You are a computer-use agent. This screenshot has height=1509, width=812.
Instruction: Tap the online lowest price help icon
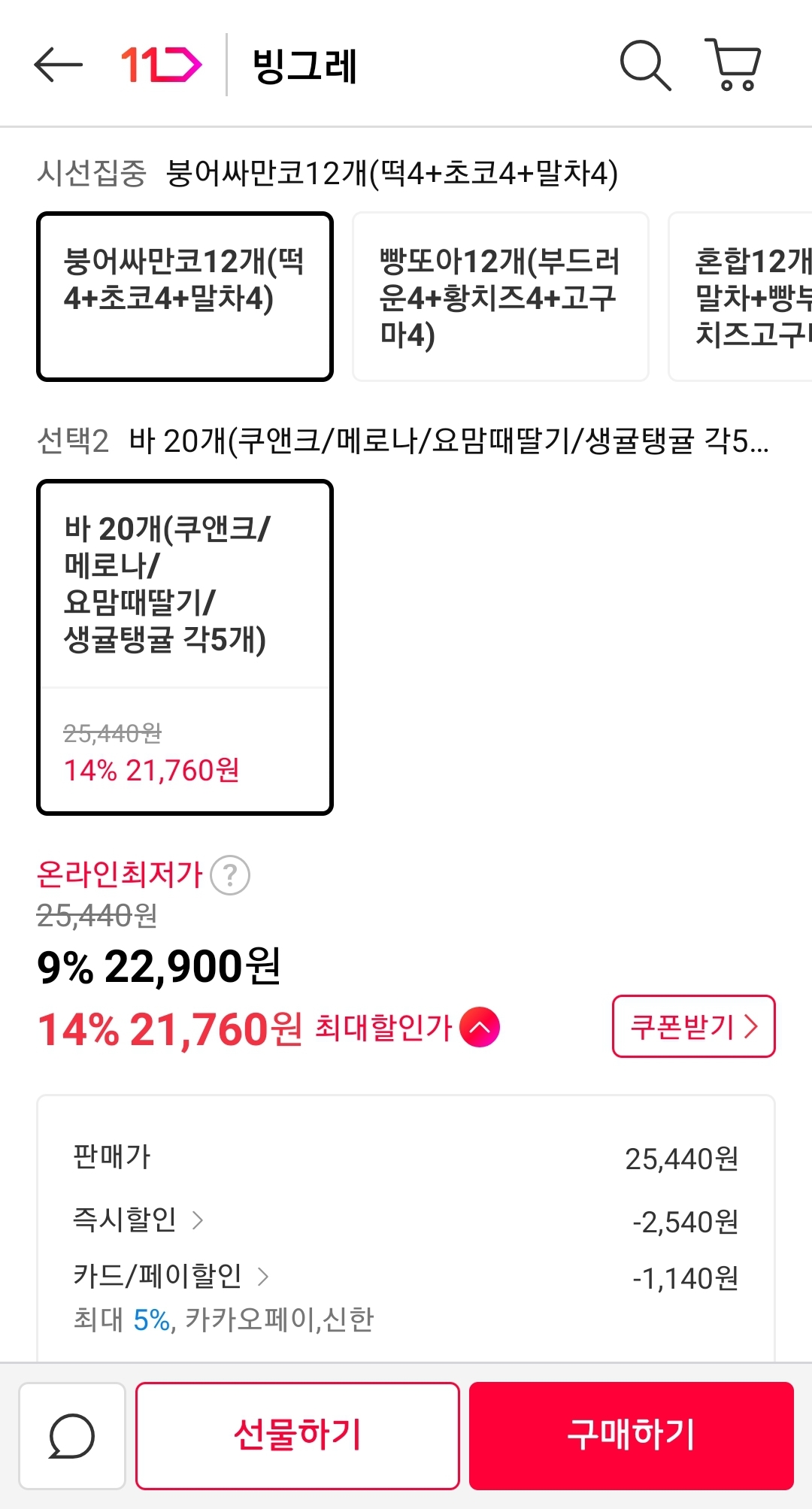pyautogui.click(x=230, y=875)
